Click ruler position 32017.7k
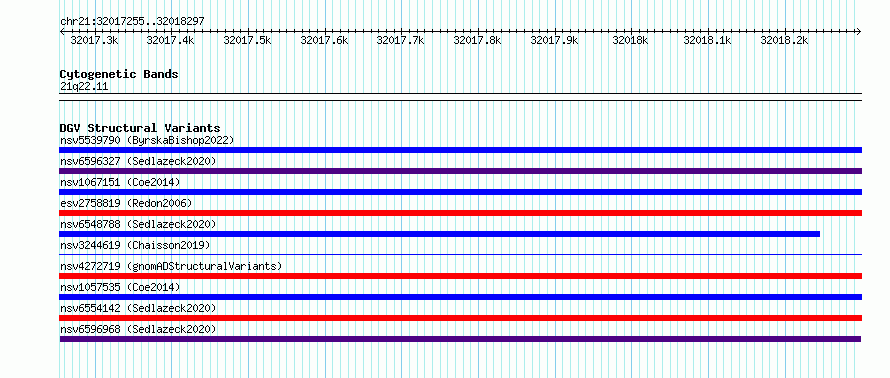The height and width of the screenshot is (378, 890). 401,40
